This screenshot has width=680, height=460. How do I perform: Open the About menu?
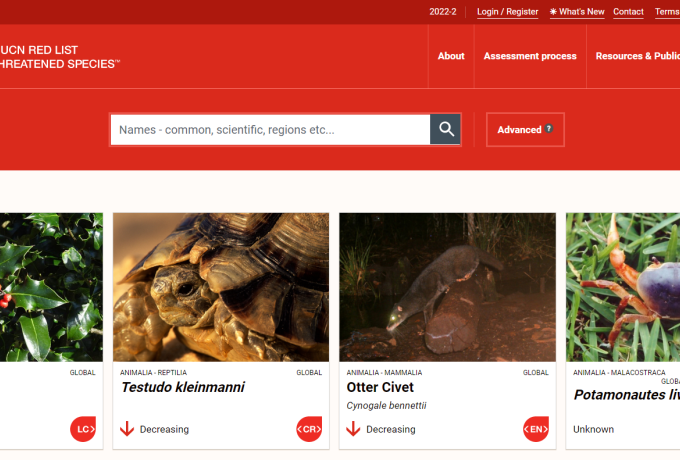[451, 56]
